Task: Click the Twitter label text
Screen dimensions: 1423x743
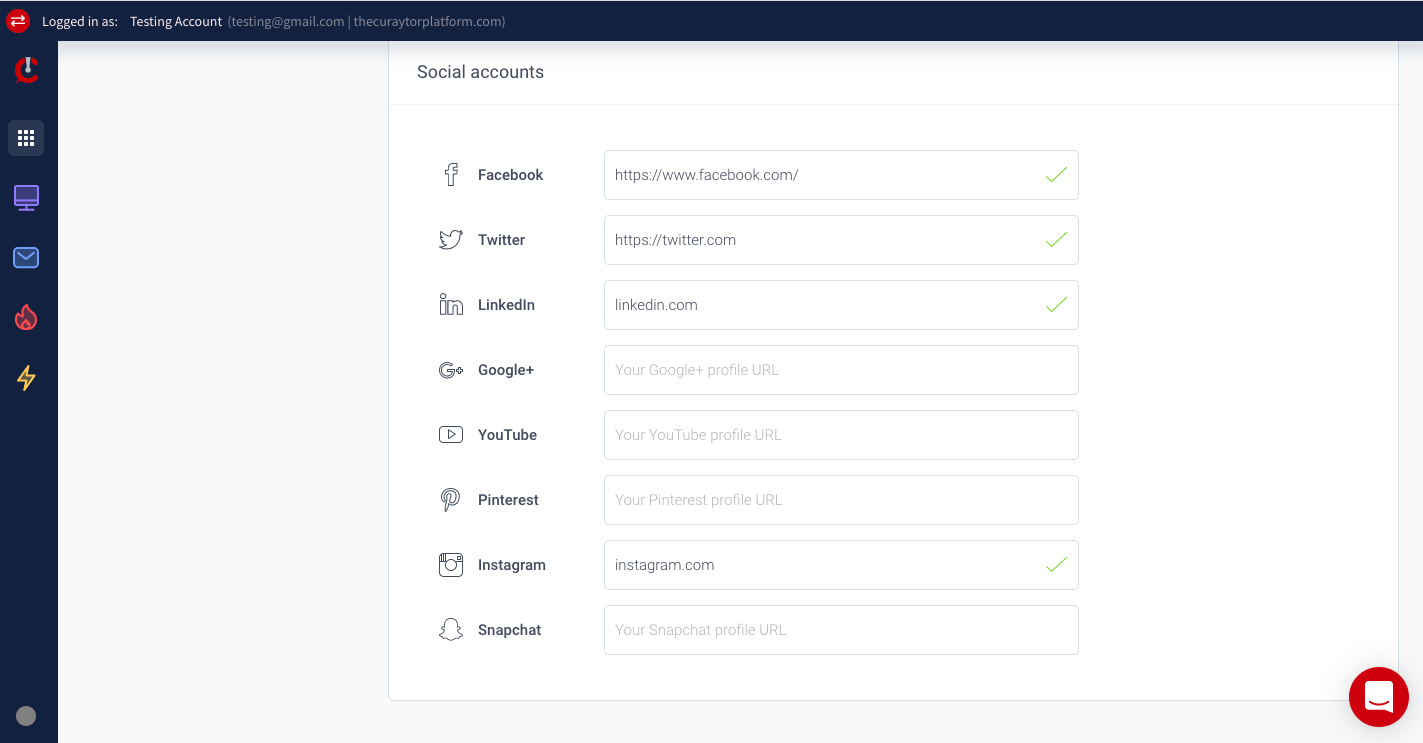Action: click(x=501, y=240)
